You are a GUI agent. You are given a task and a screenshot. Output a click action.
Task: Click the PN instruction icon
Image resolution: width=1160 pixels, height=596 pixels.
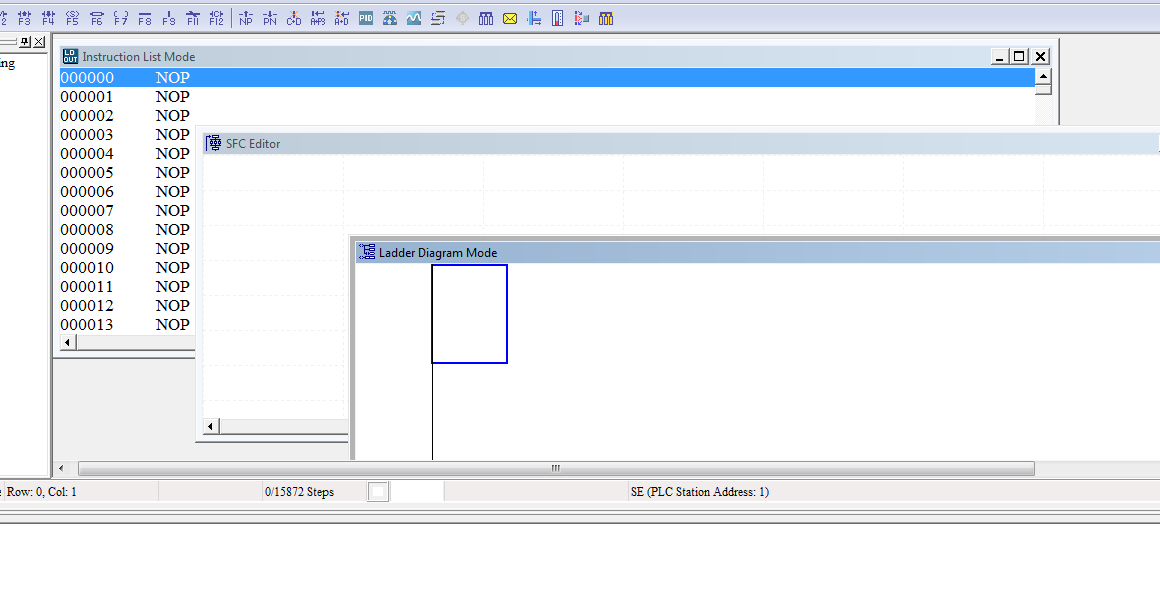click(270, 18)
